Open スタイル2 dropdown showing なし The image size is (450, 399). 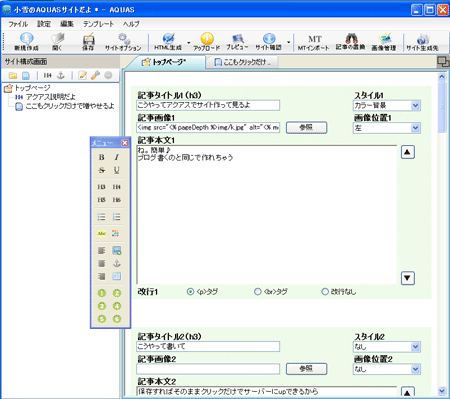pyautogui.click(x=387, y=347)
